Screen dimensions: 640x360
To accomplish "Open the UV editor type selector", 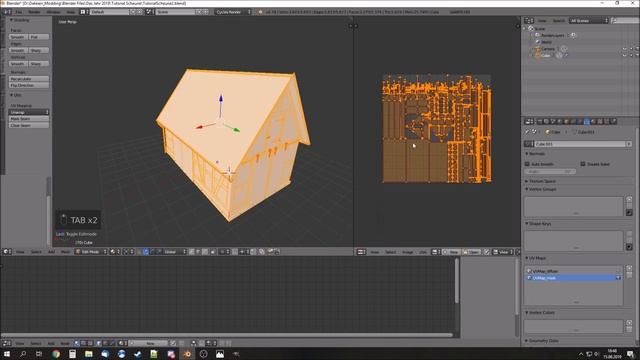I will tap(362, 252).
